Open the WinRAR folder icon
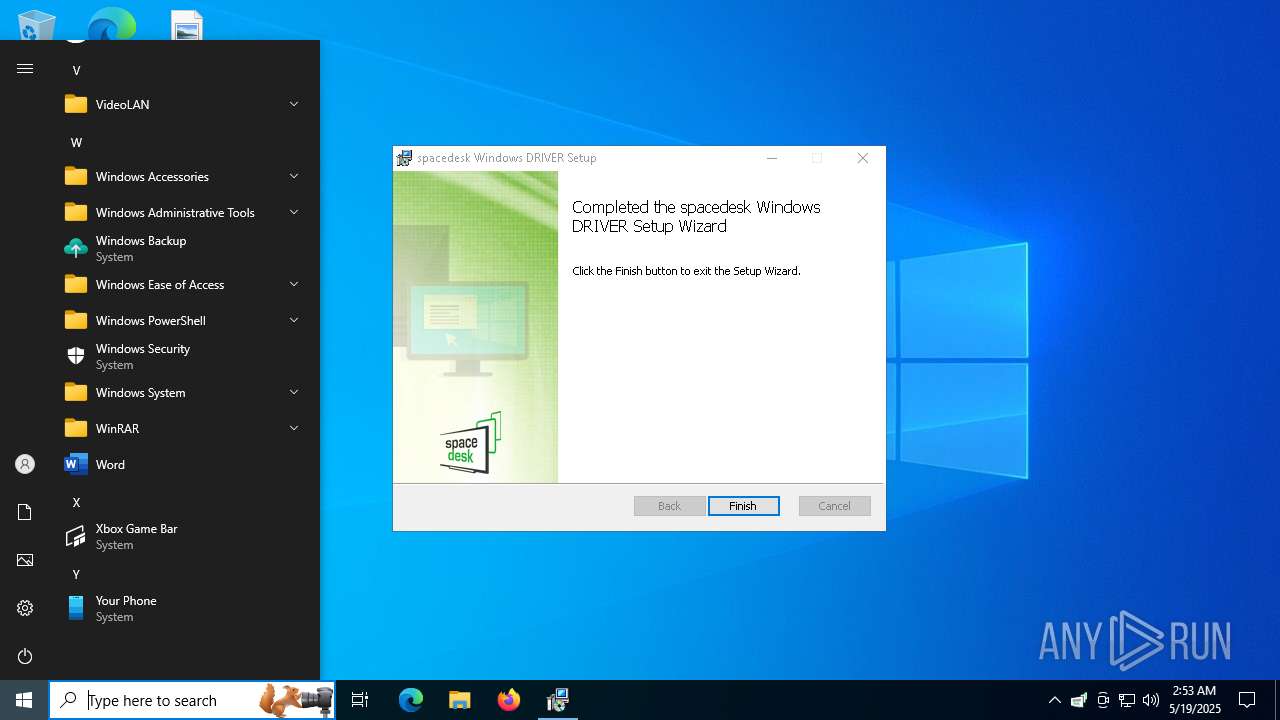This screenshot has height=720, width=1280. (x=76, y=428)
